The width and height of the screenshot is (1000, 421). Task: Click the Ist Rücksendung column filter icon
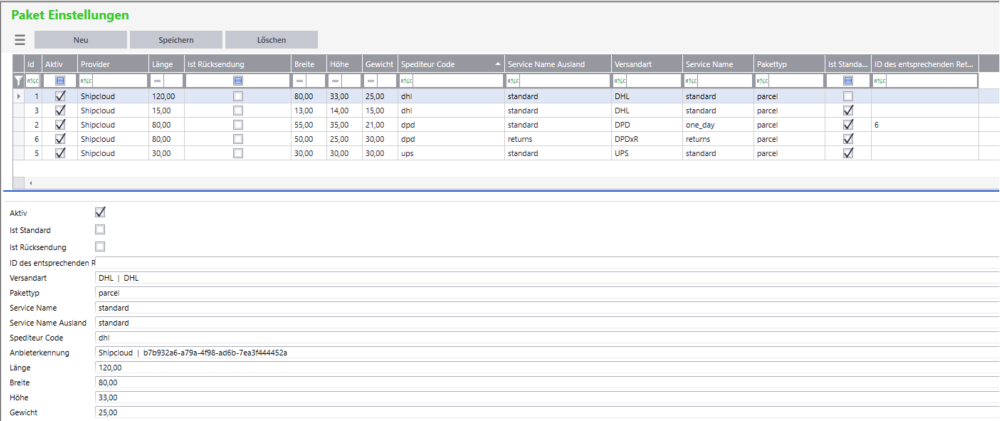tap(237, 80)
